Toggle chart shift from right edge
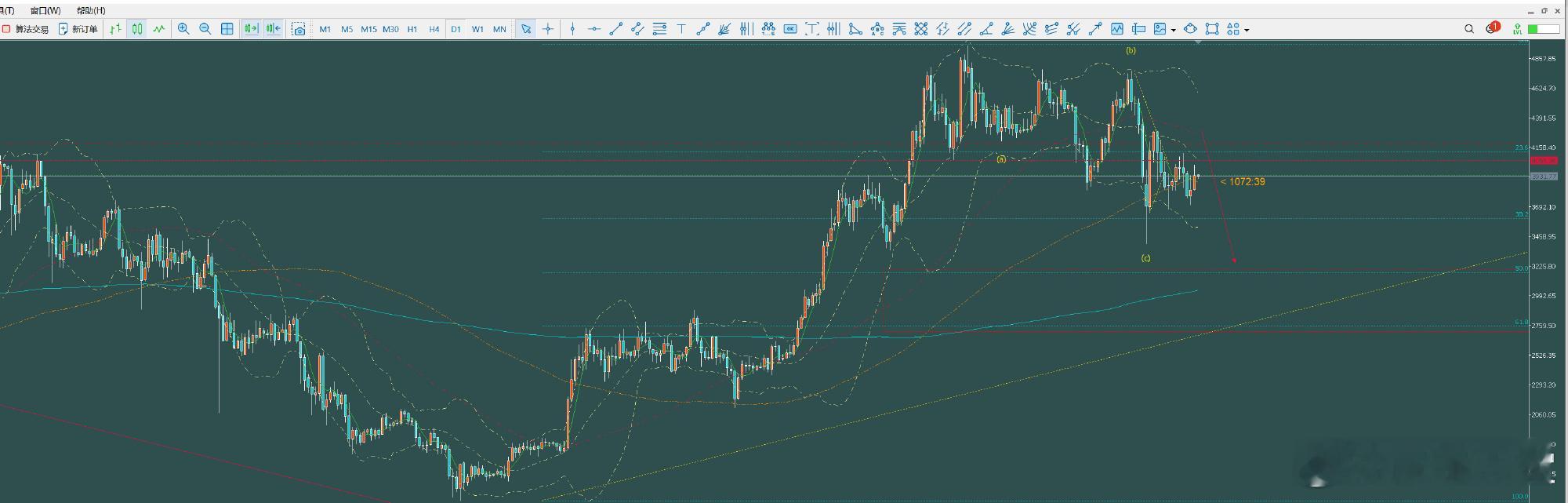 click(x=273, y=29)
